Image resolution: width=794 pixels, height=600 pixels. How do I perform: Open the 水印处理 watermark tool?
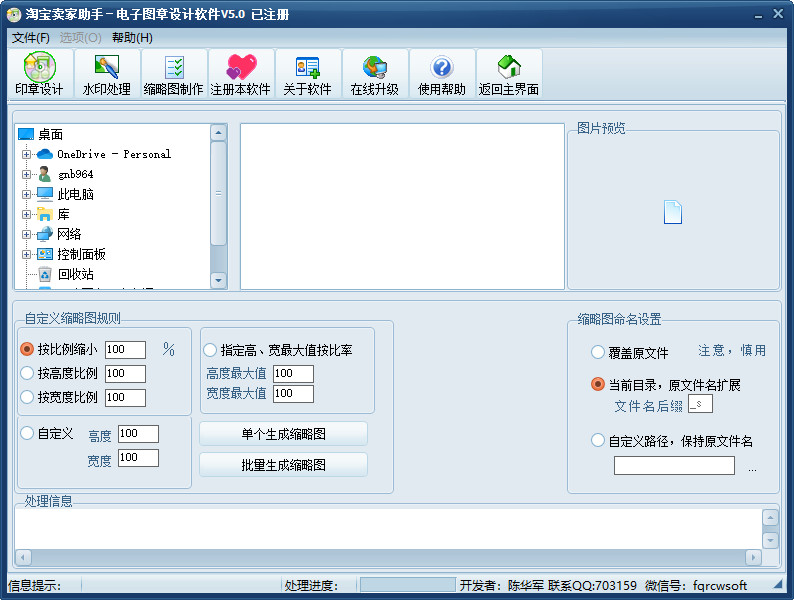[107, 73]
